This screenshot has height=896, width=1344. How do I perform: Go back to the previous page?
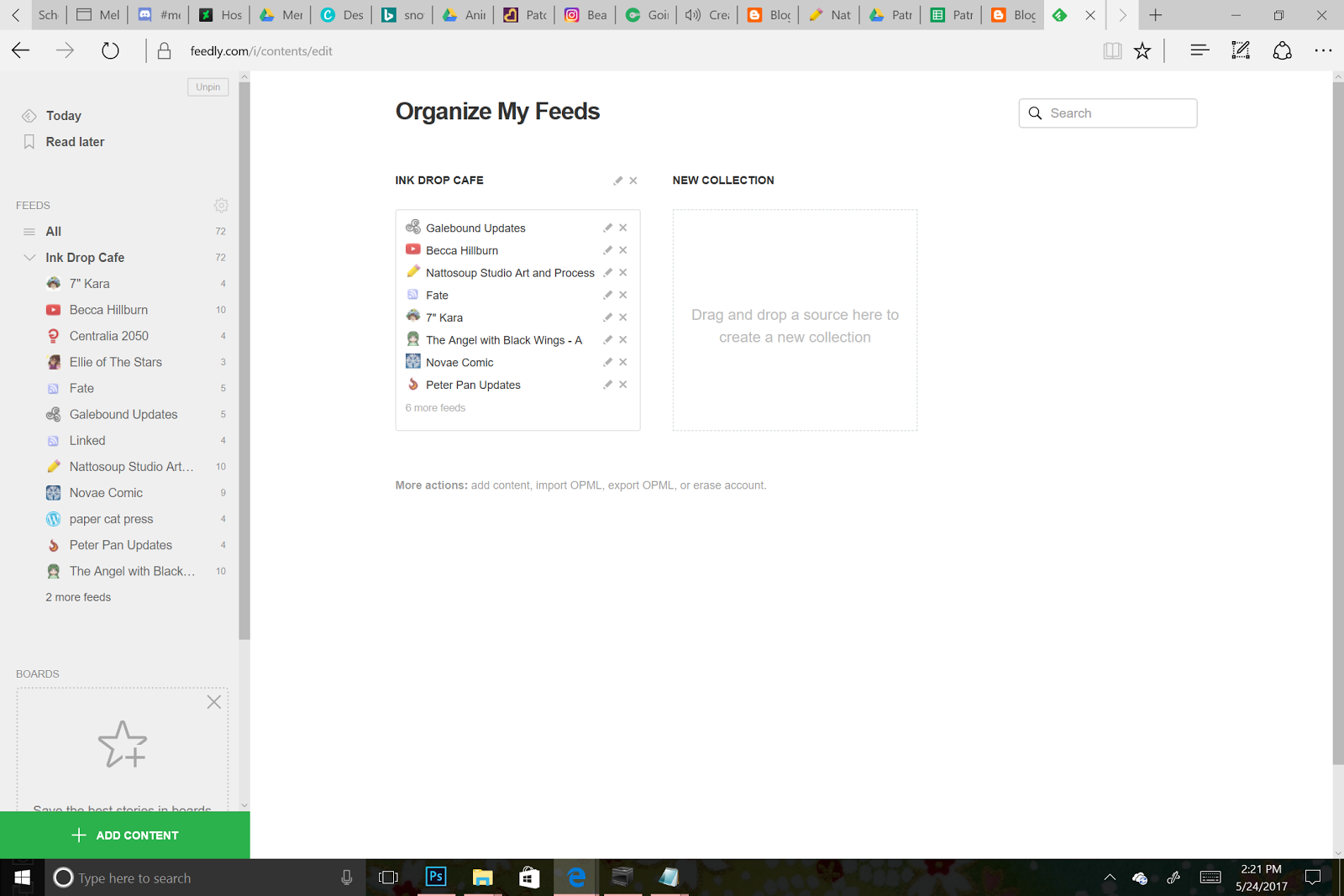(x=21, y=51)
